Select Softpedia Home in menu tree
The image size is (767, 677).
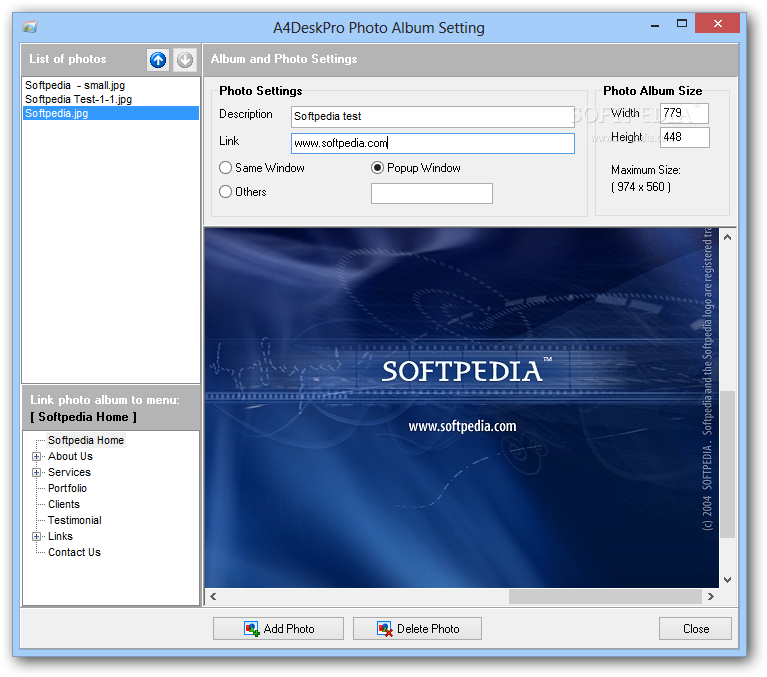coord(86,440)
